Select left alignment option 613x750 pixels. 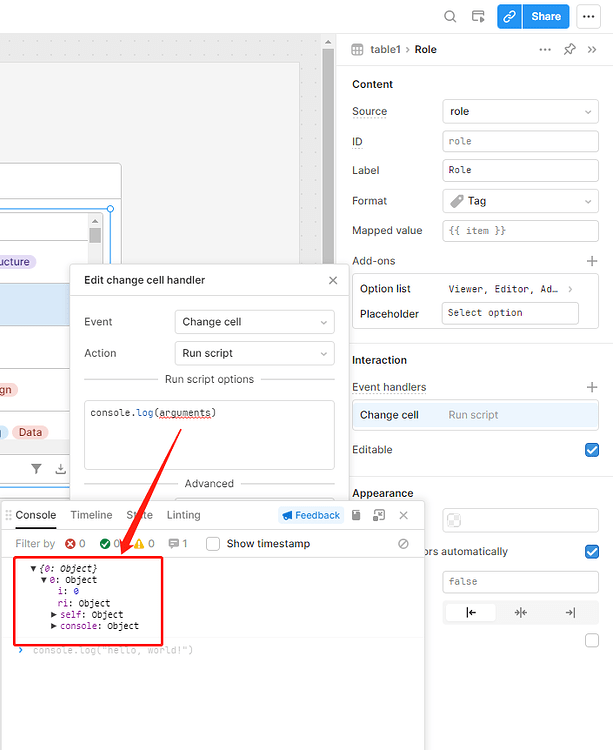click(x=471, y=613)
